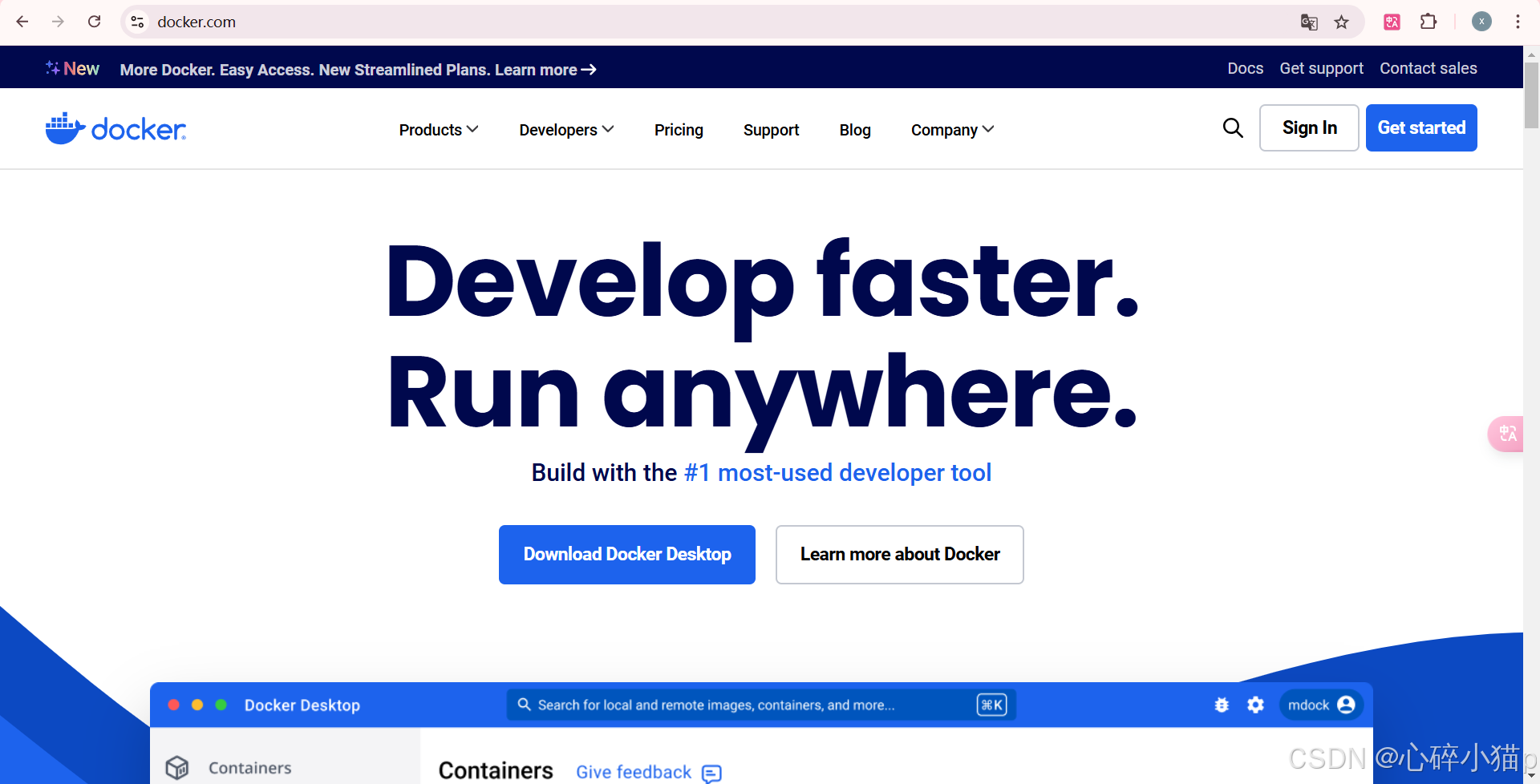
Task: Open Docker Desktop settings gear icon
Action: point(1256,705)
